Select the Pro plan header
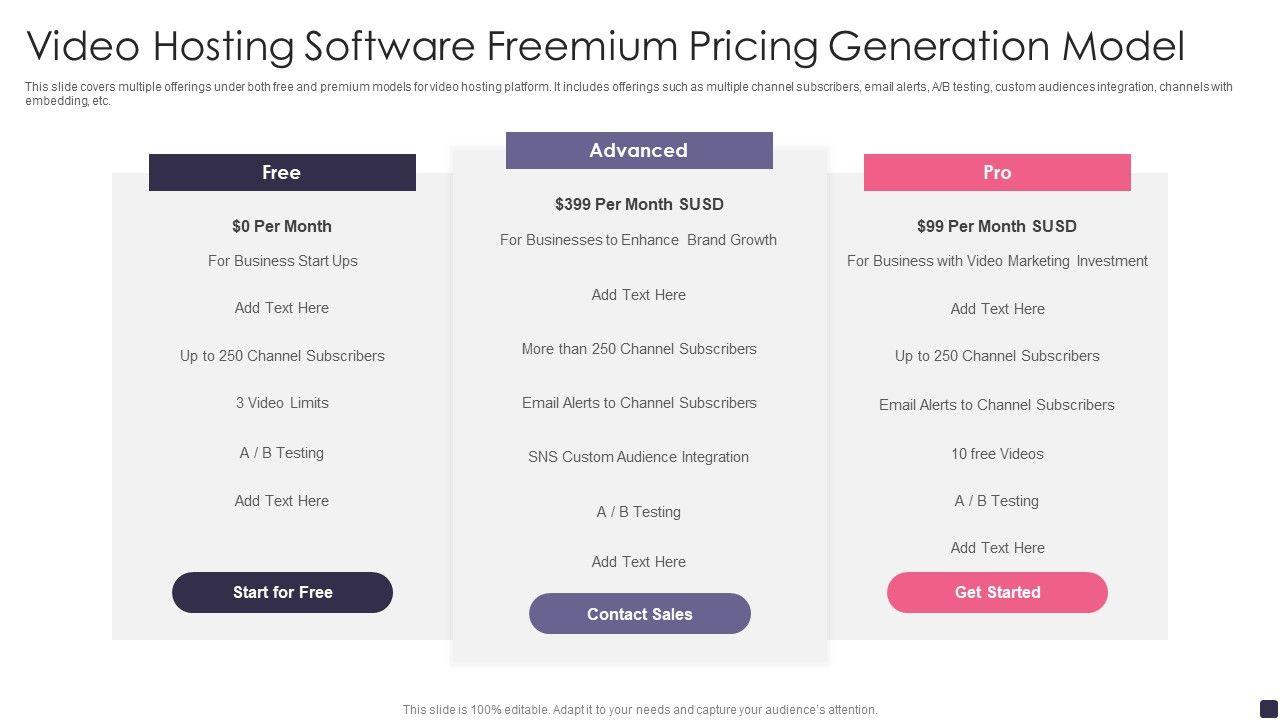The width and height of the screenshot is (1280, 720). tap(997, 172)
